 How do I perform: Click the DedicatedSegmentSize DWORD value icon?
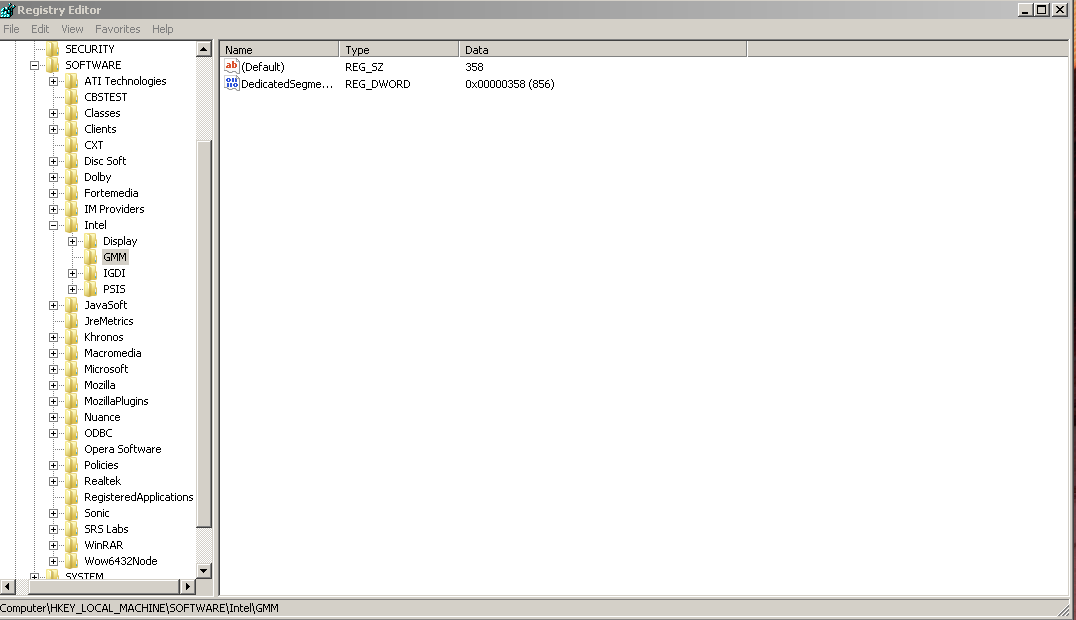coord(232,84)
